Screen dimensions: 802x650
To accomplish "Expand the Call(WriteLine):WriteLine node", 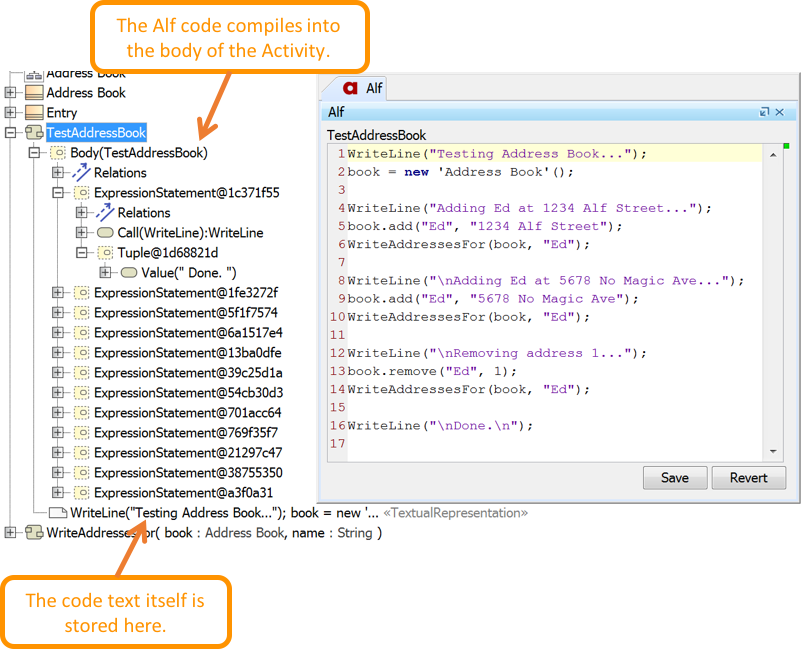I will point(81,233).
